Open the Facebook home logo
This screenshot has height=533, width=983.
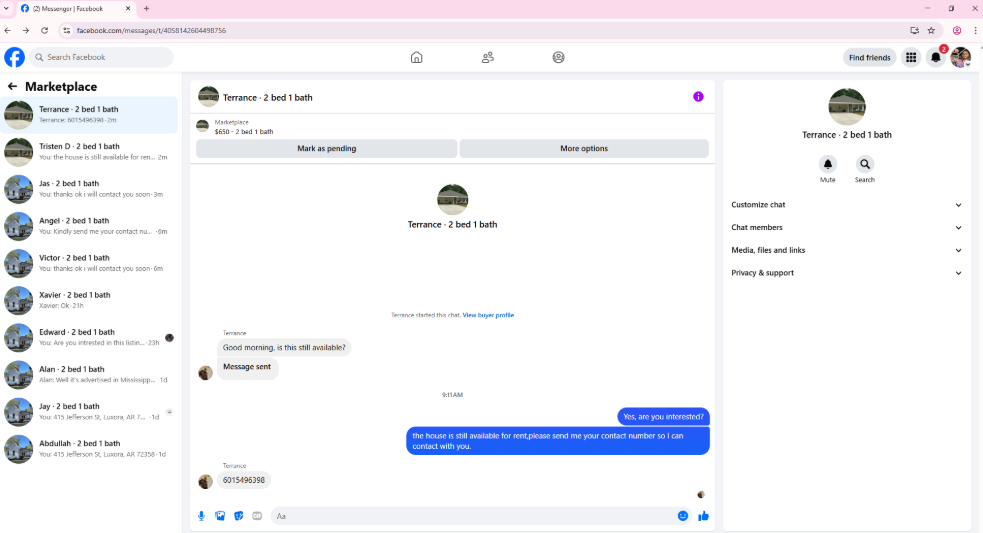click(x=14, y=57)
